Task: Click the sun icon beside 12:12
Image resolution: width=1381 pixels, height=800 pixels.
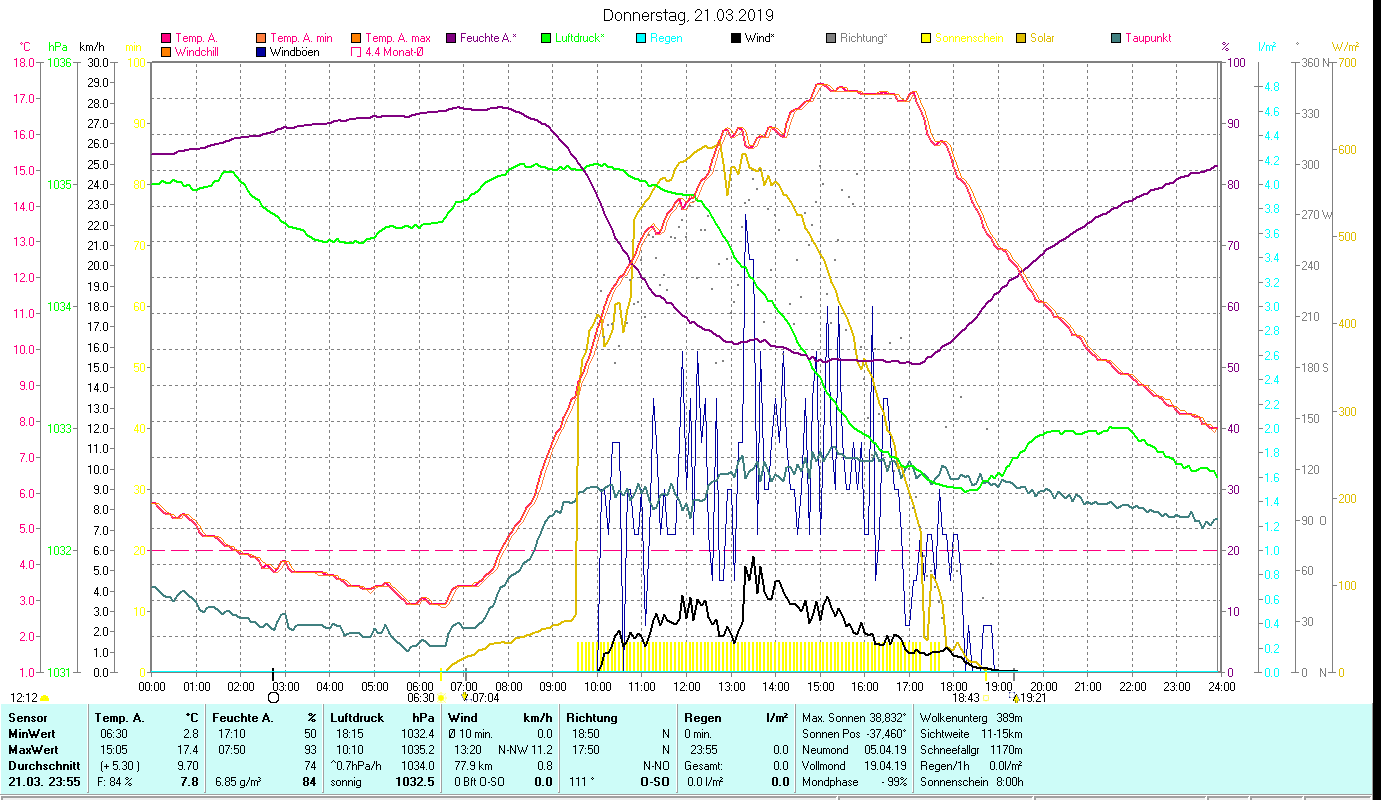Action: 45,698
